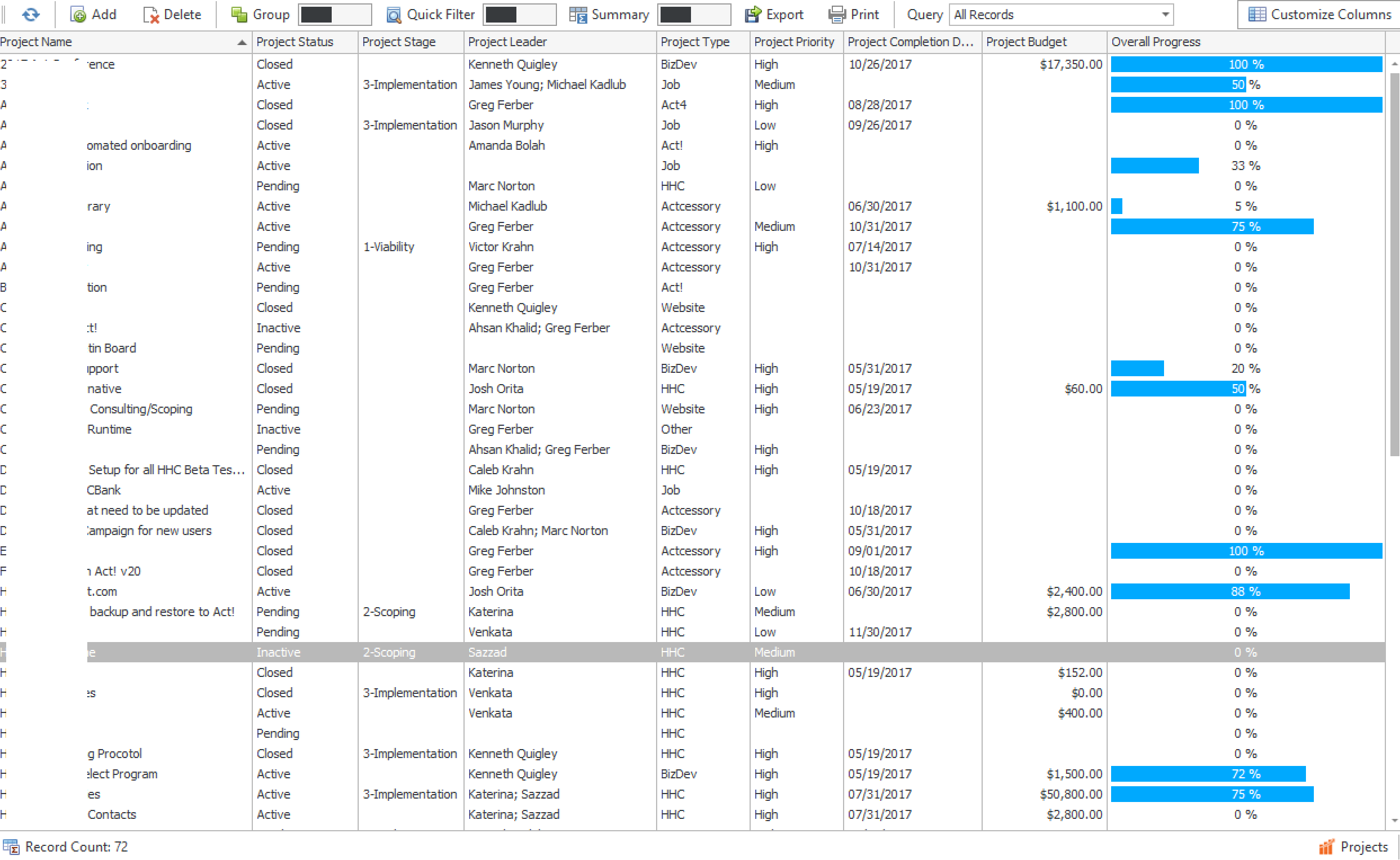Screen dimensions: 1400x860
Task: Click the 5 % progress bar in Michael Kadlub's row
Action: [1245, 207]
